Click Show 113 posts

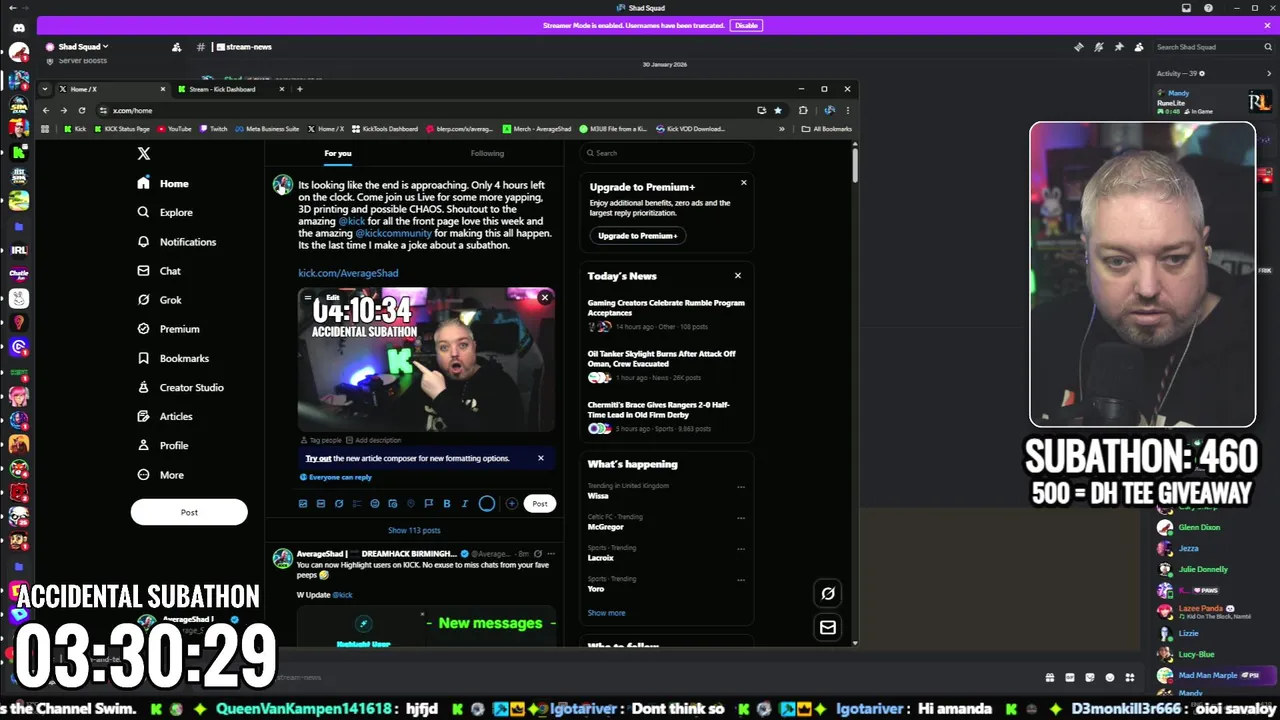(x=414, y=530)
